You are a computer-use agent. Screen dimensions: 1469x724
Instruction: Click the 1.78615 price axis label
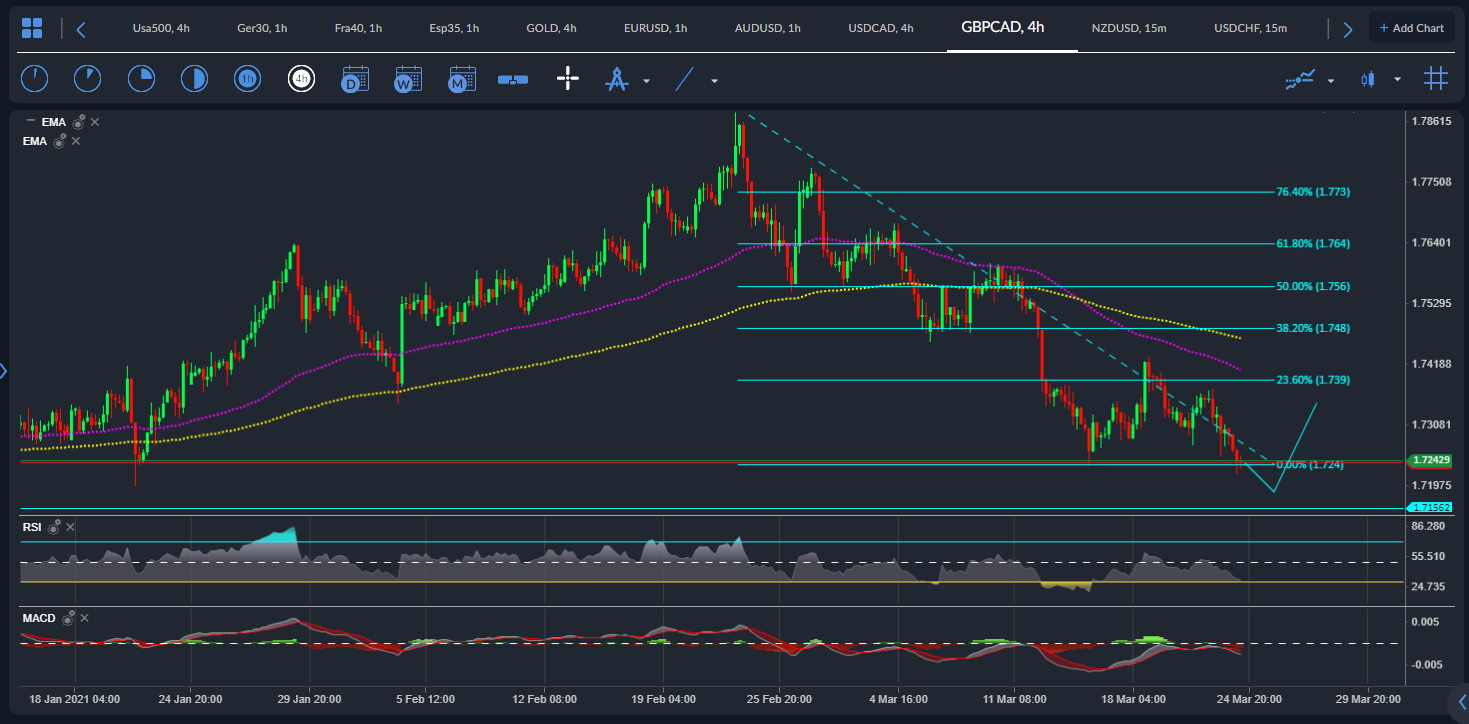coord(1431,121)
